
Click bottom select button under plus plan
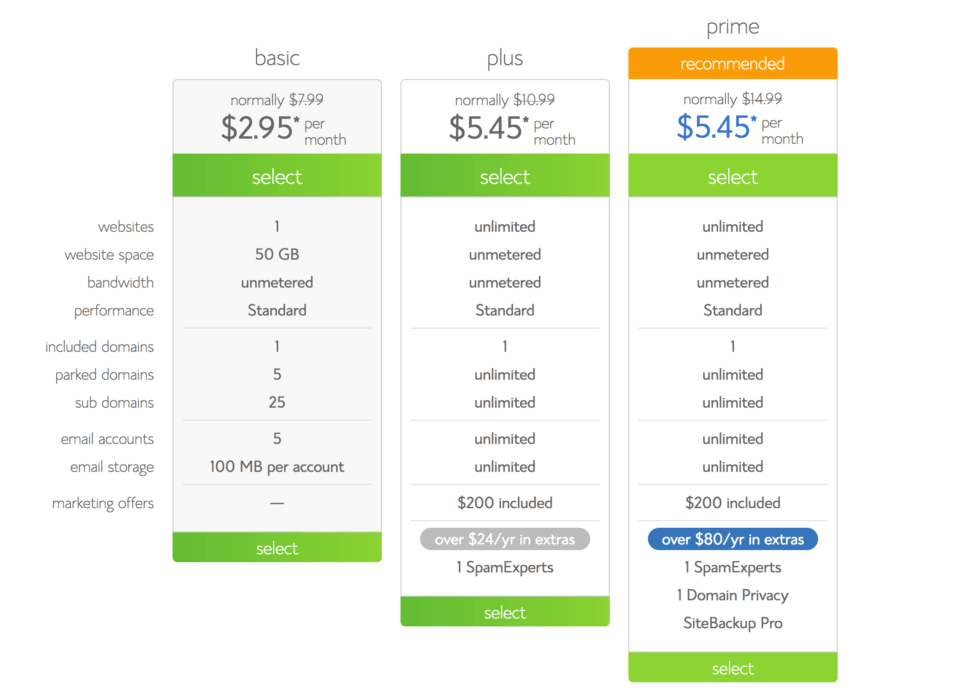tap(505, 612)
